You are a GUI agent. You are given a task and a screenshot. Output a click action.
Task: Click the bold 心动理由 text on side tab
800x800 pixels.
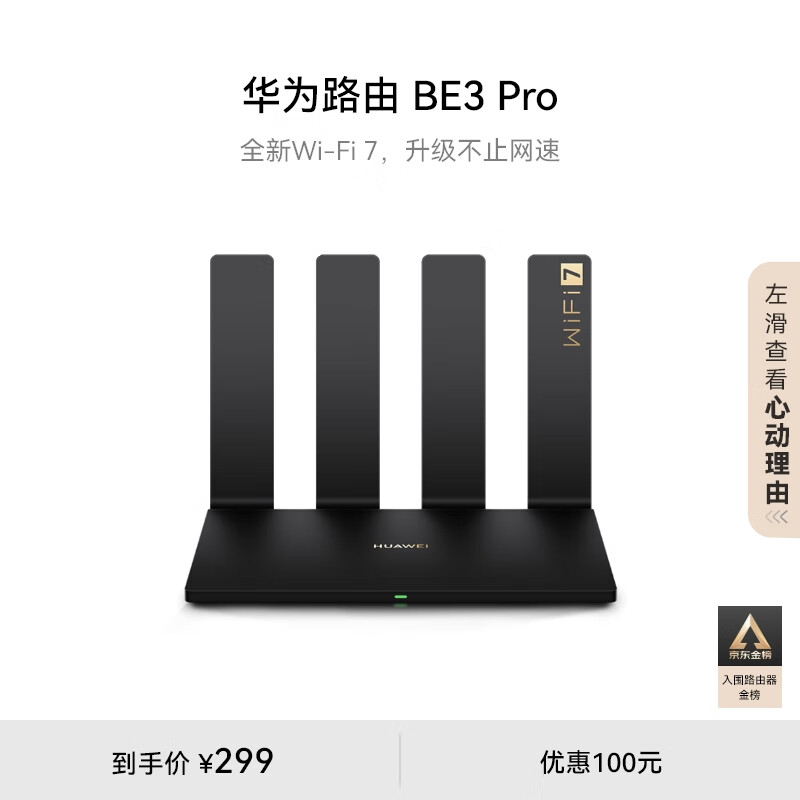pyautogui.click(x=777, y=450)
